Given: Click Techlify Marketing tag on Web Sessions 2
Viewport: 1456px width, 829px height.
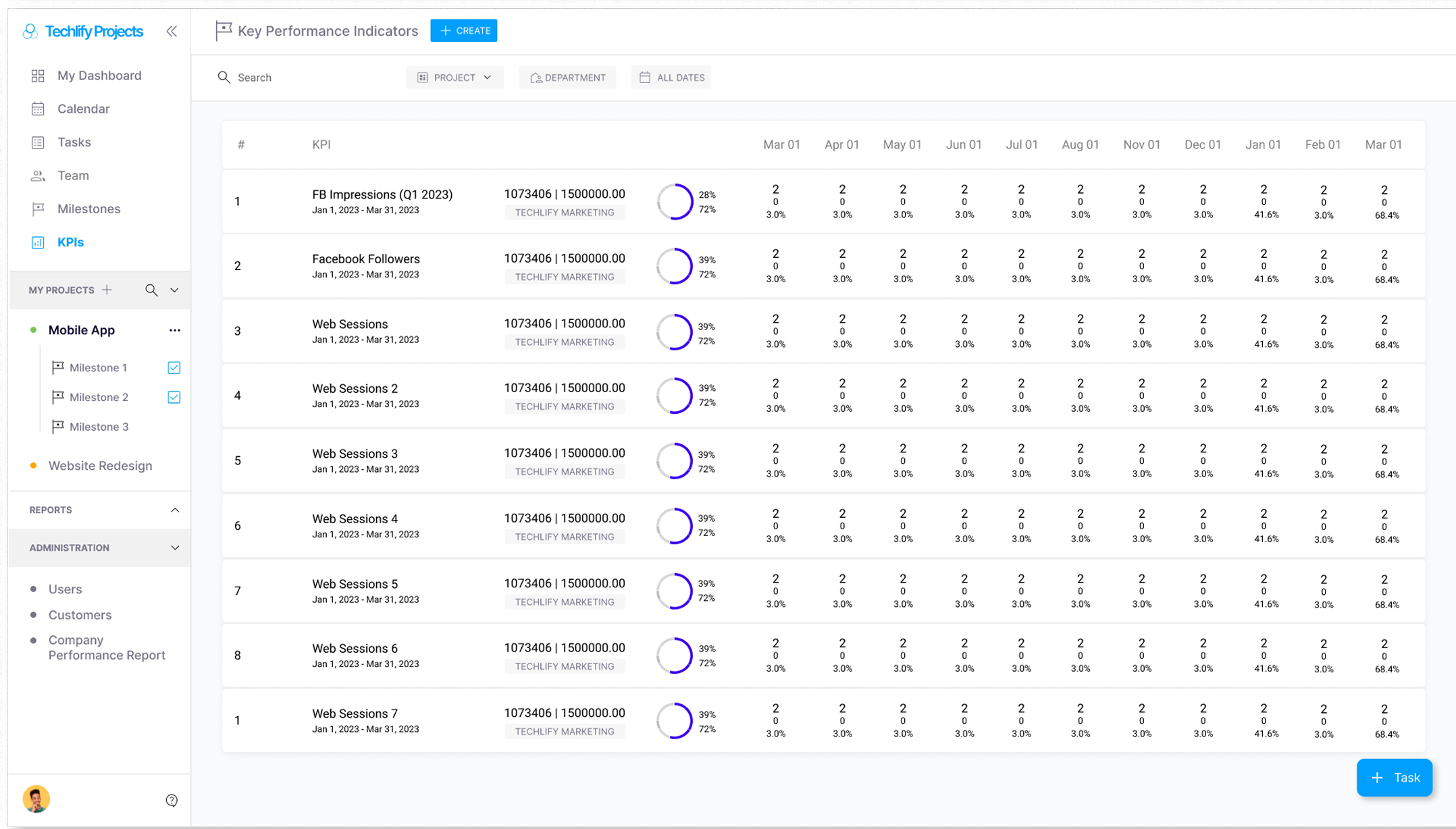Looking at the screenshot, I should click(x=565, y=406).
